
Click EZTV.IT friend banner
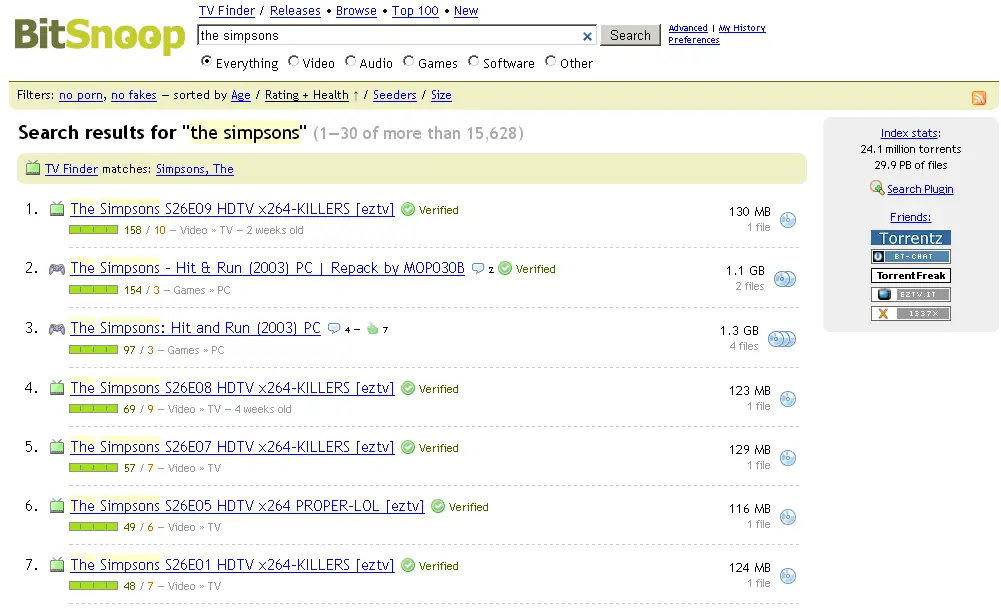tap(910, 295)
